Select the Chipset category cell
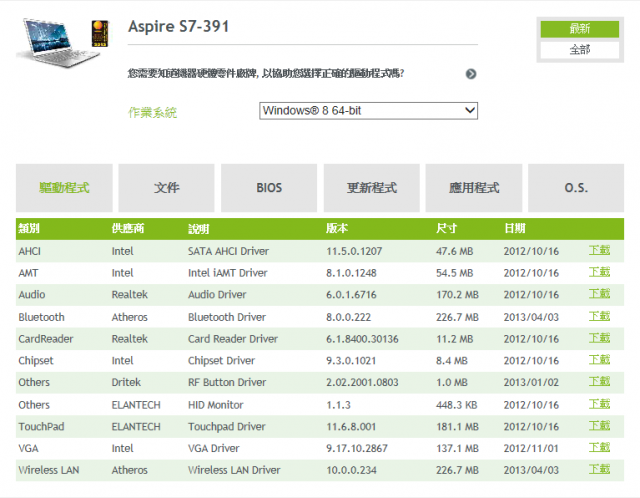 click(36, 360)
